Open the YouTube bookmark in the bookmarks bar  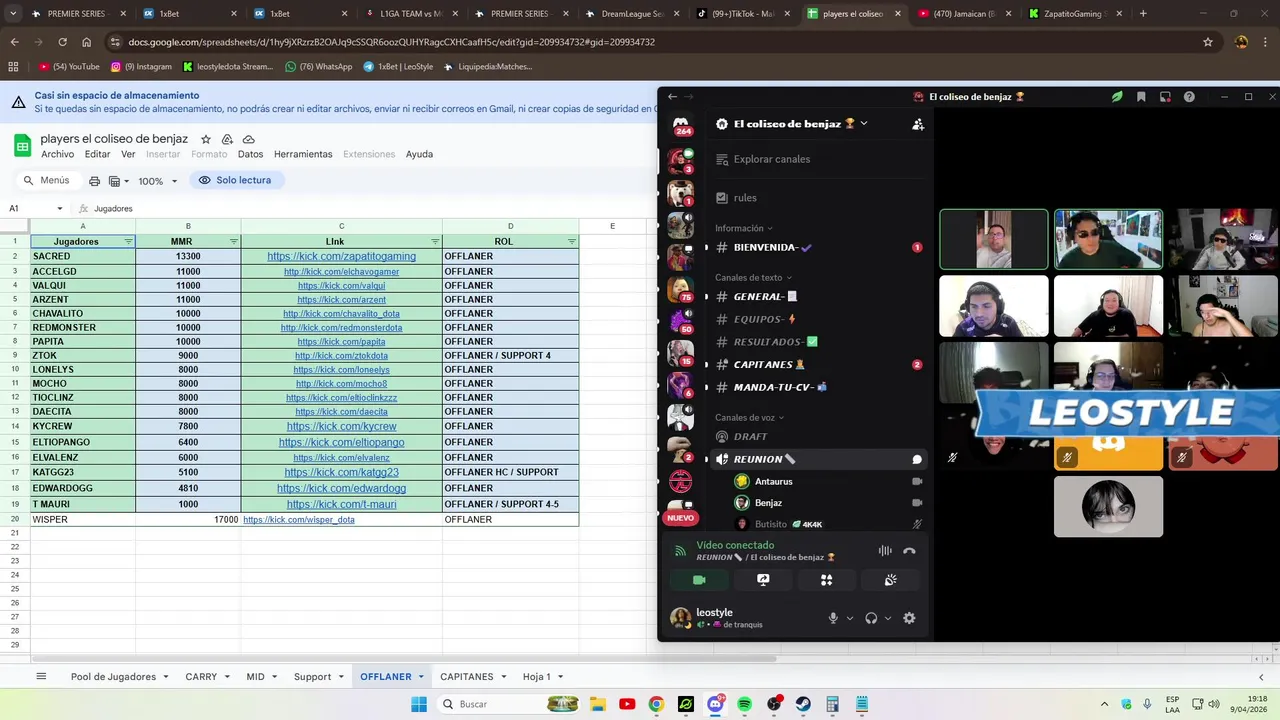[x=69, y=67]
